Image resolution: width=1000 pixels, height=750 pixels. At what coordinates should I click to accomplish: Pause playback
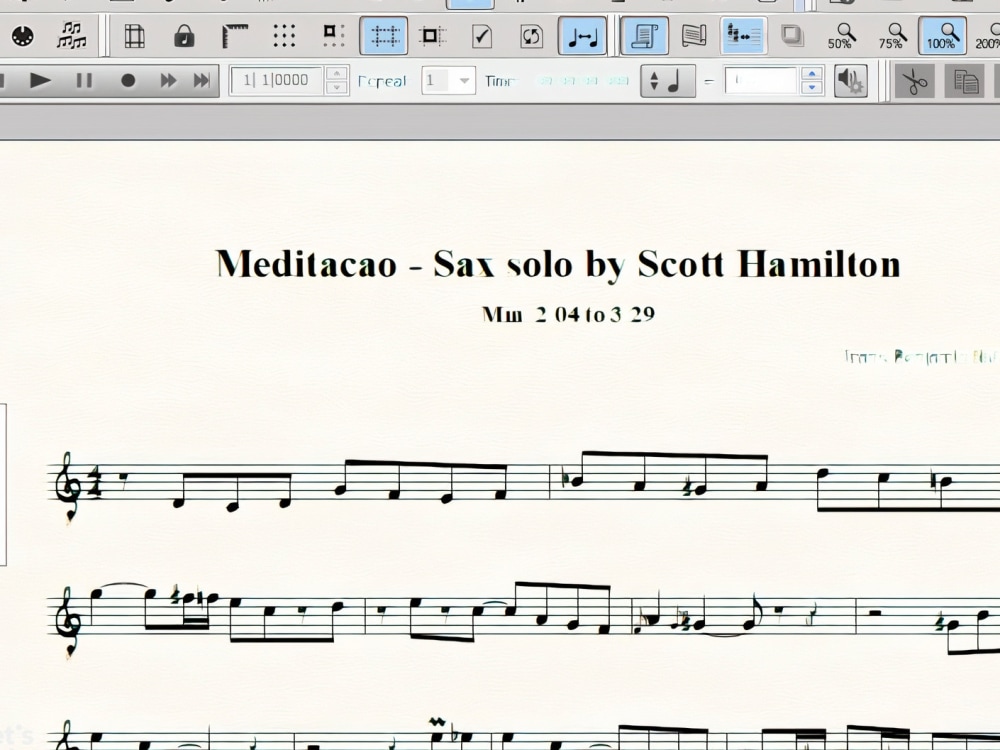pos(84,80)
